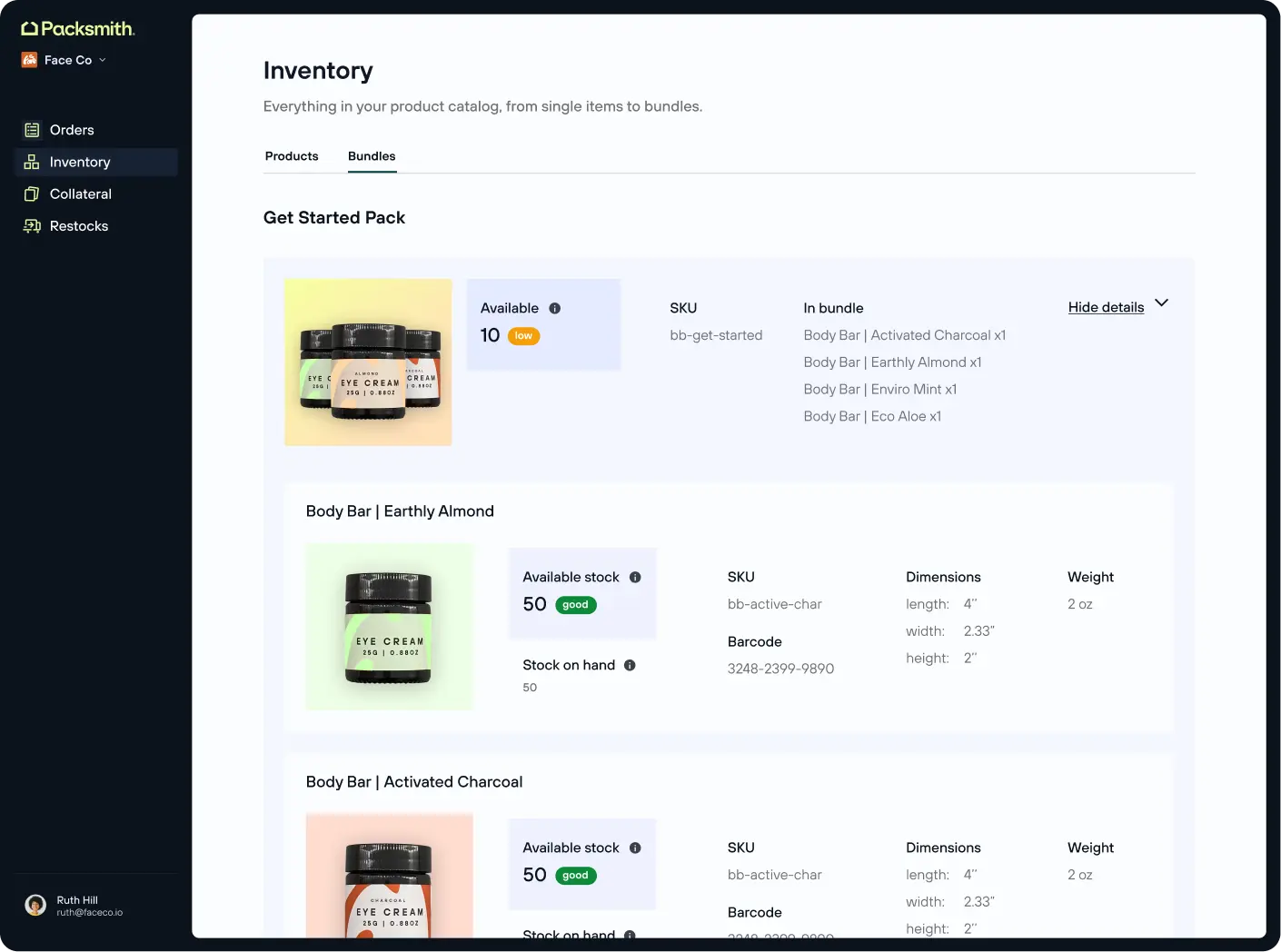Click Body Bar | Eco Aloe x1 item

pos(872,416)
